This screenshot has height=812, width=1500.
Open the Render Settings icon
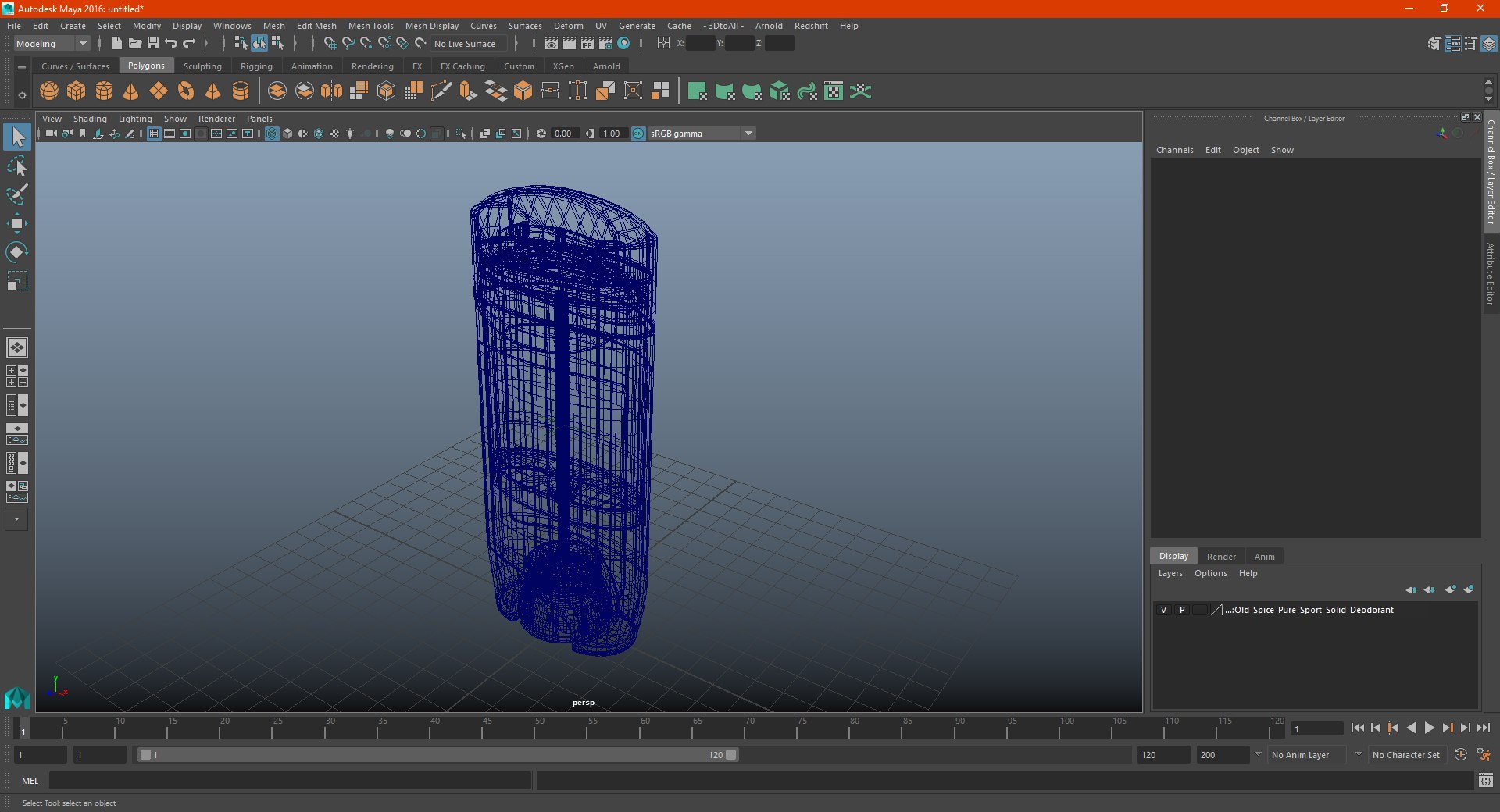(605, 43)
